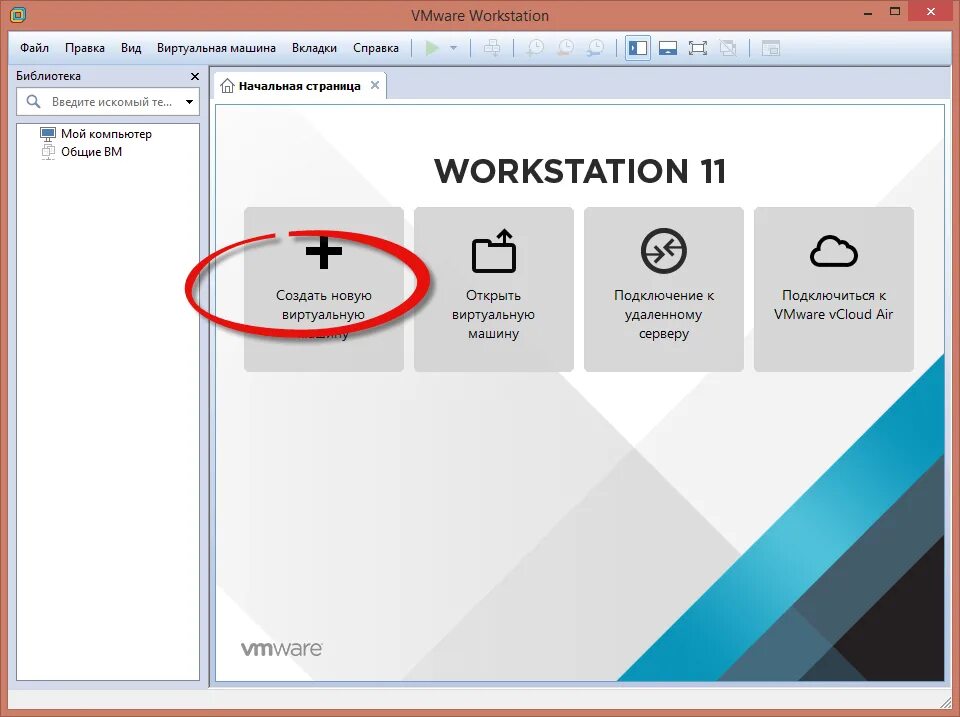Expand the library search filter dropdown
Viewport: 960px width, 717px height.
point(189,102)
